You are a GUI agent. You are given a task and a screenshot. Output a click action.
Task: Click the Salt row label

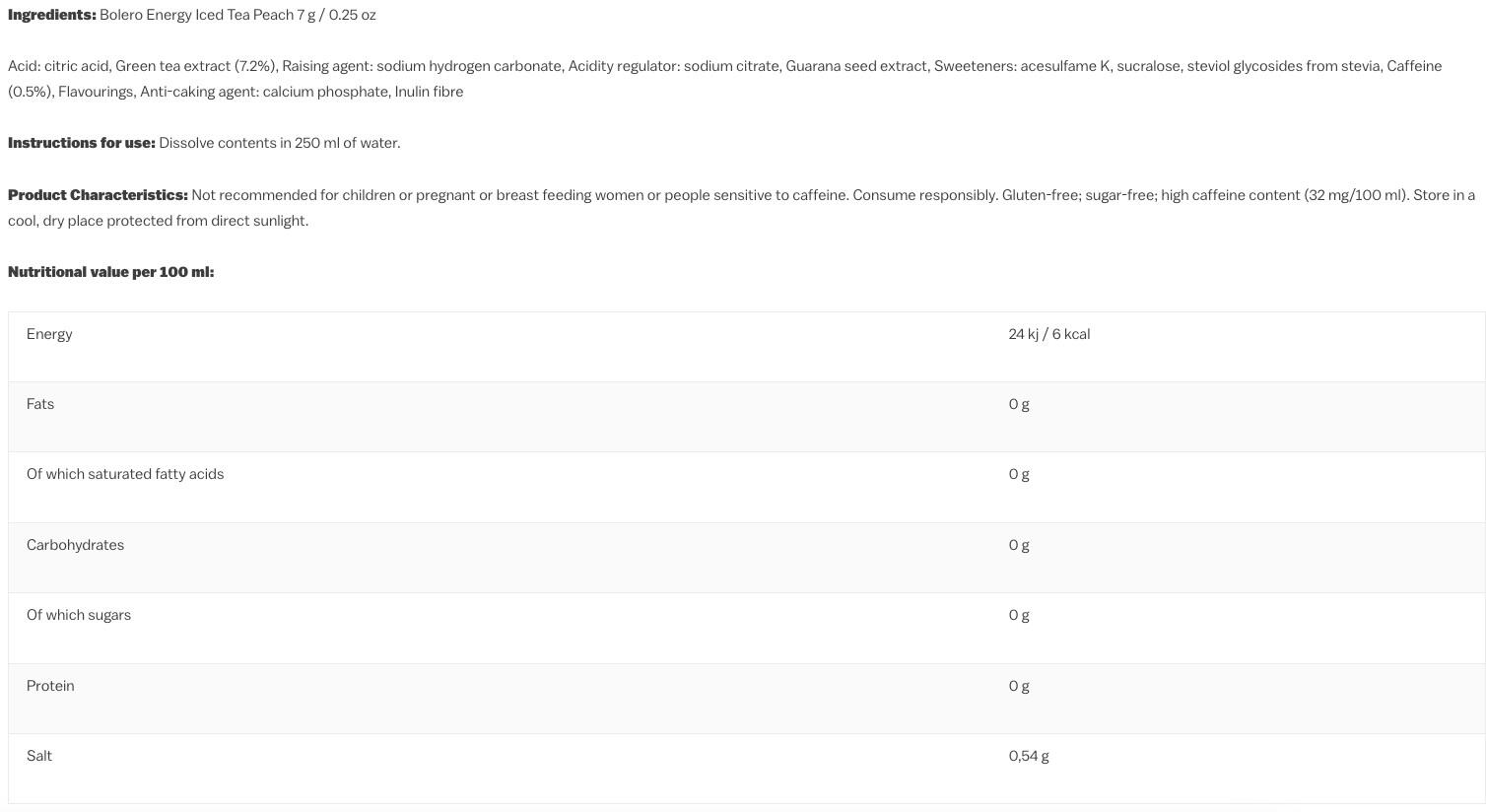pyautogui.click(x=39, y=756)
